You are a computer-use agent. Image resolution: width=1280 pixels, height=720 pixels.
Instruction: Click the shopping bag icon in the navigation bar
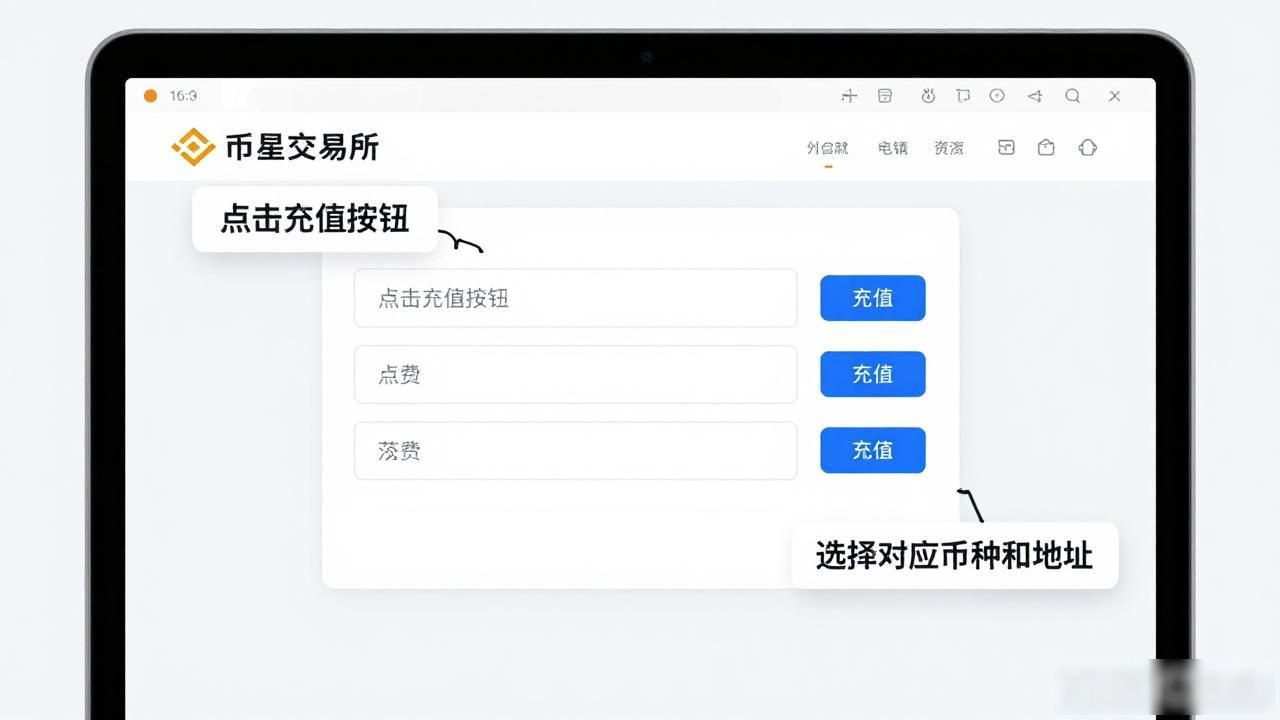pyautogui.click(x=1046, y=147)
